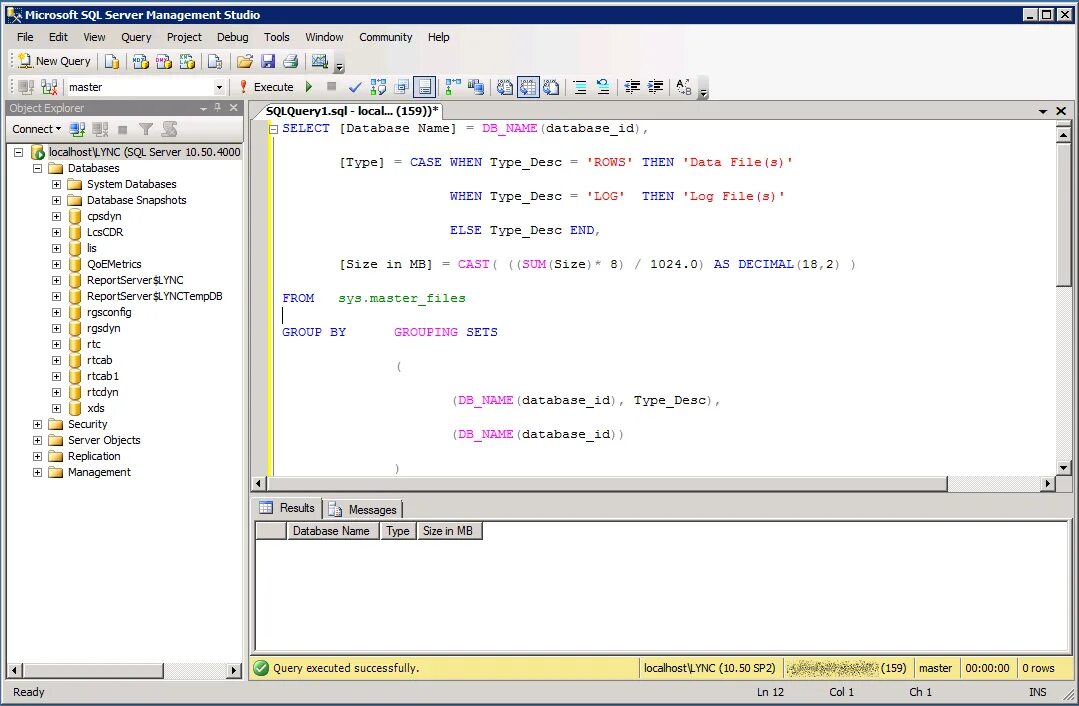Switch to the Messages tab
1079x706 pixels.
coord(363,509)
